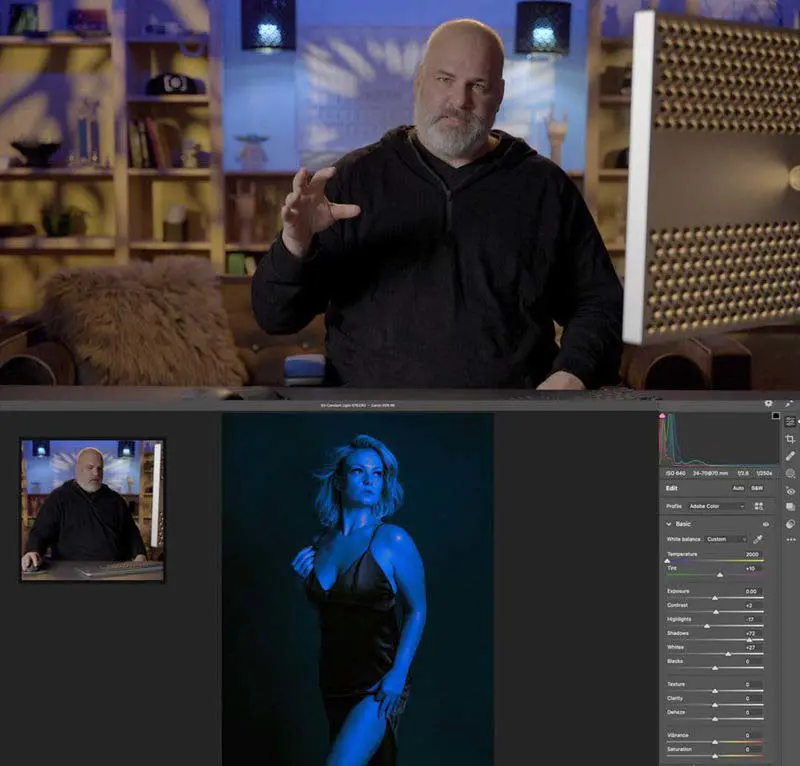Open the White Balance Custom dropdown

[x=725, y=539]
